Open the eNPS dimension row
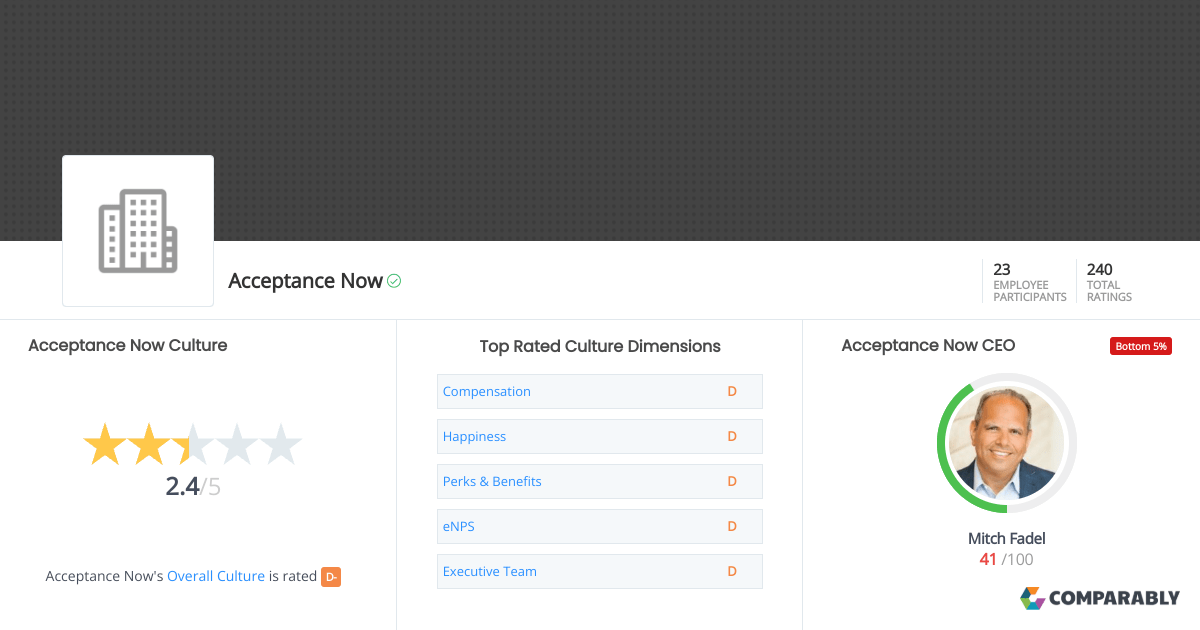 click(600, 526)
